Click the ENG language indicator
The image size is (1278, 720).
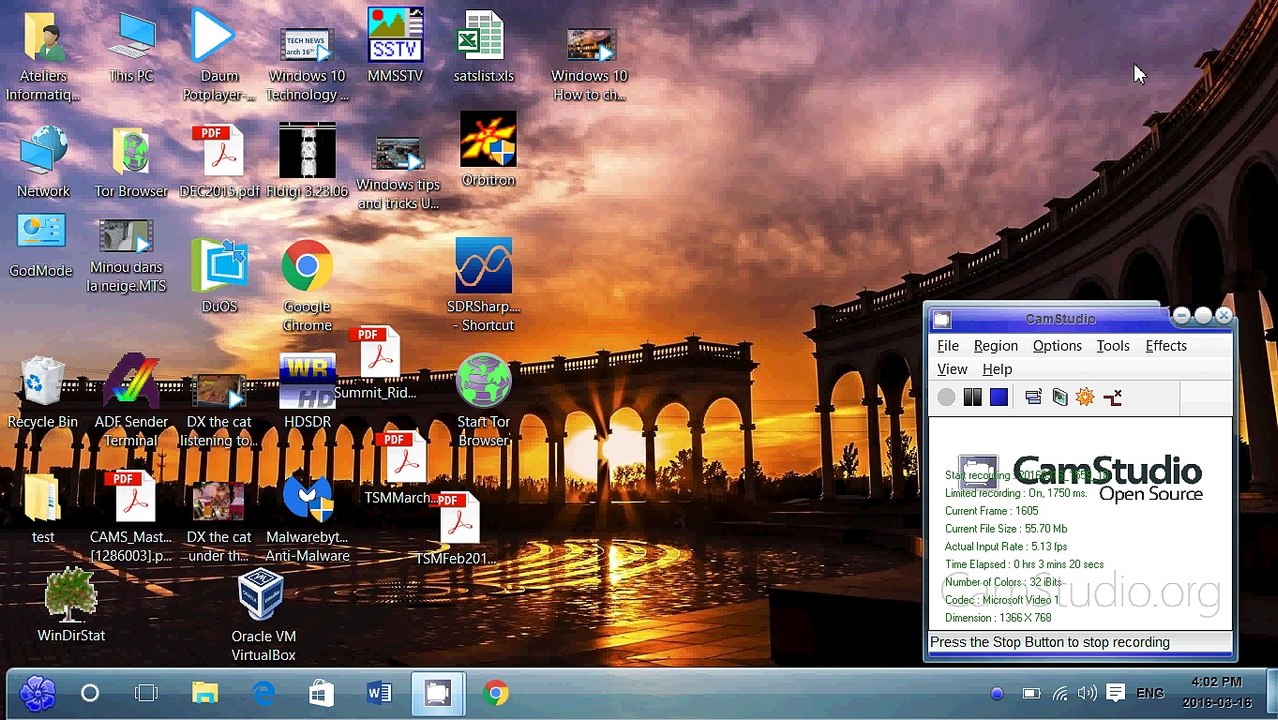[x=1150, y=693]
